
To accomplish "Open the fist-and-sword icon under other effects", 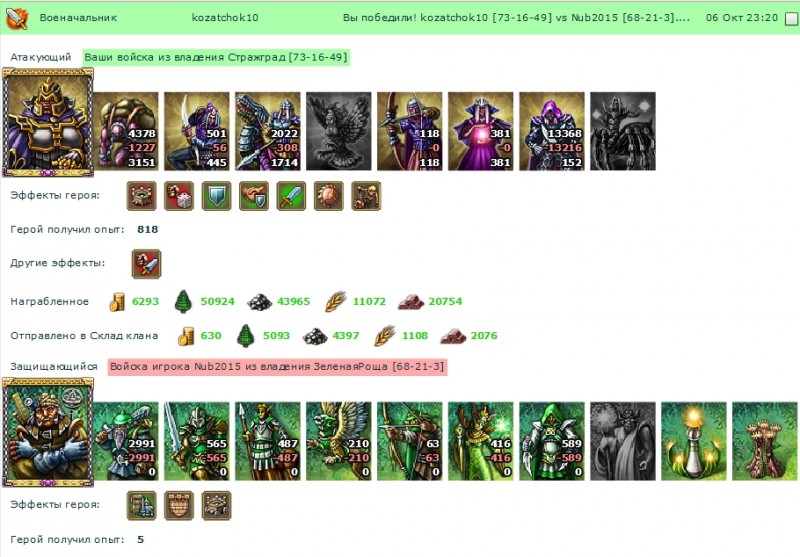I will [x=146, y=264].
